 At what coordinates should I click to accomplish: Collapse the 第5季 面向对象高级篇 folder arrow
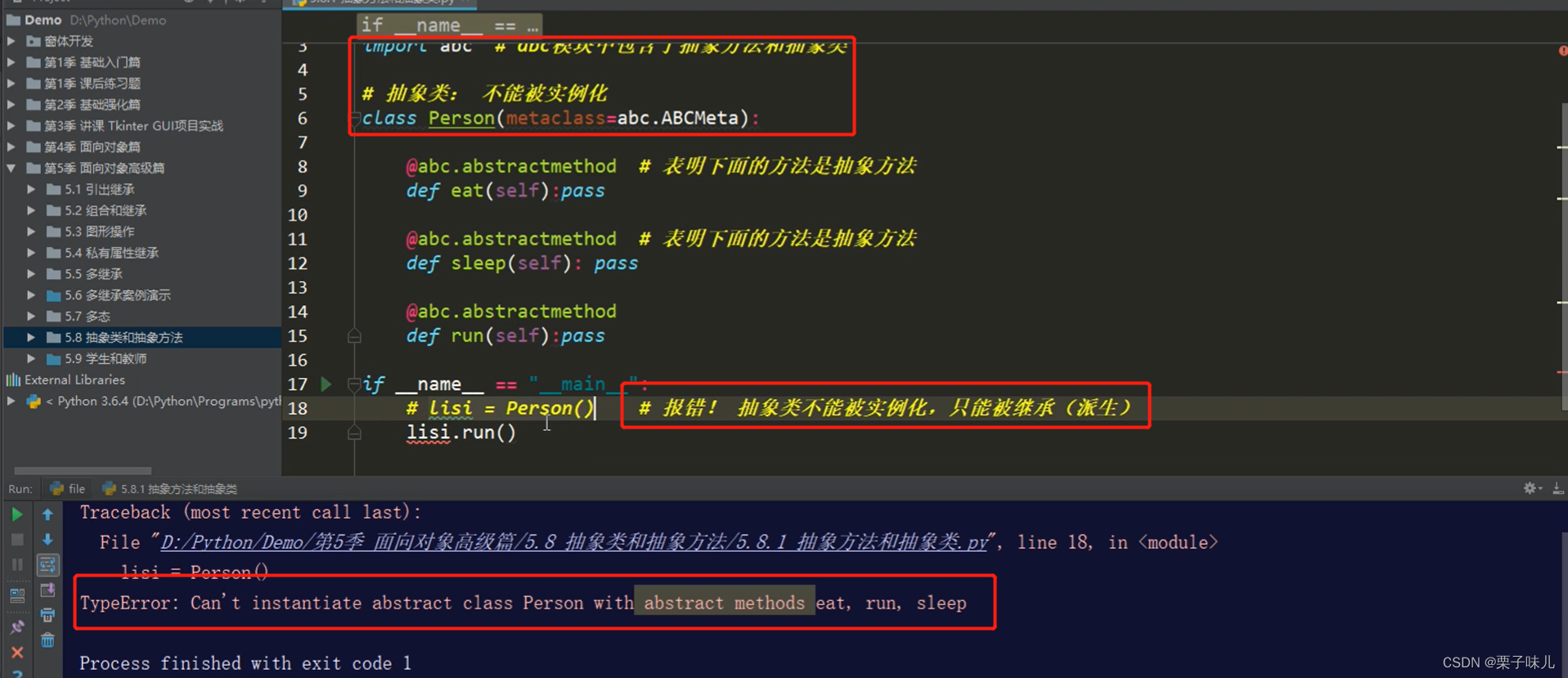(x=11, y=168)
